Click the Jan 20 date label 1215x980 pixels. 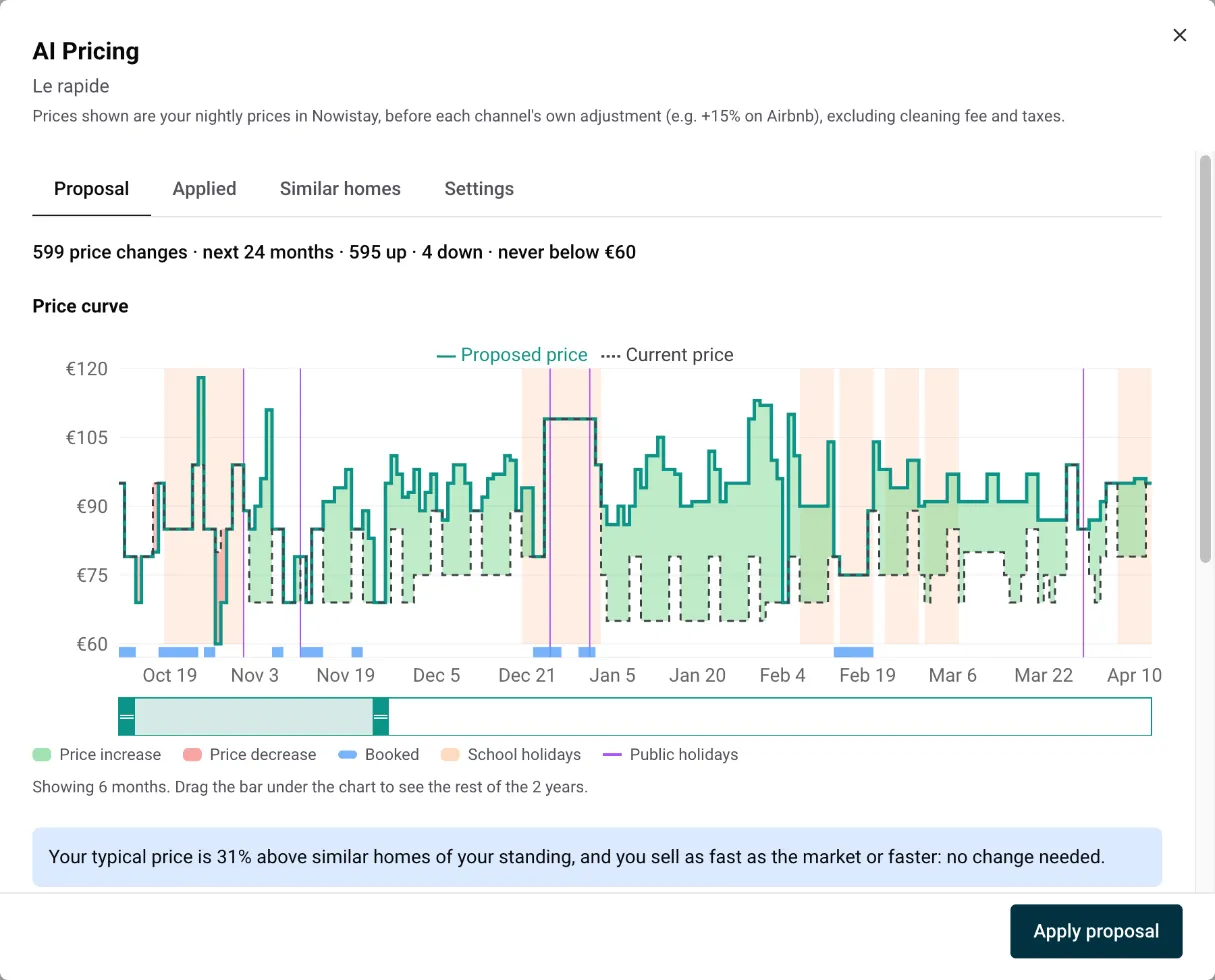tap(698, 675)
